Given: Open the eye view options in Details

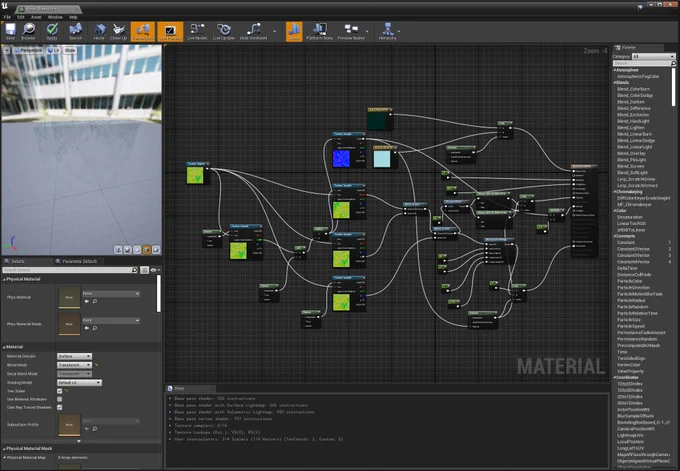Looking at the screenshot, I should 154,270.
